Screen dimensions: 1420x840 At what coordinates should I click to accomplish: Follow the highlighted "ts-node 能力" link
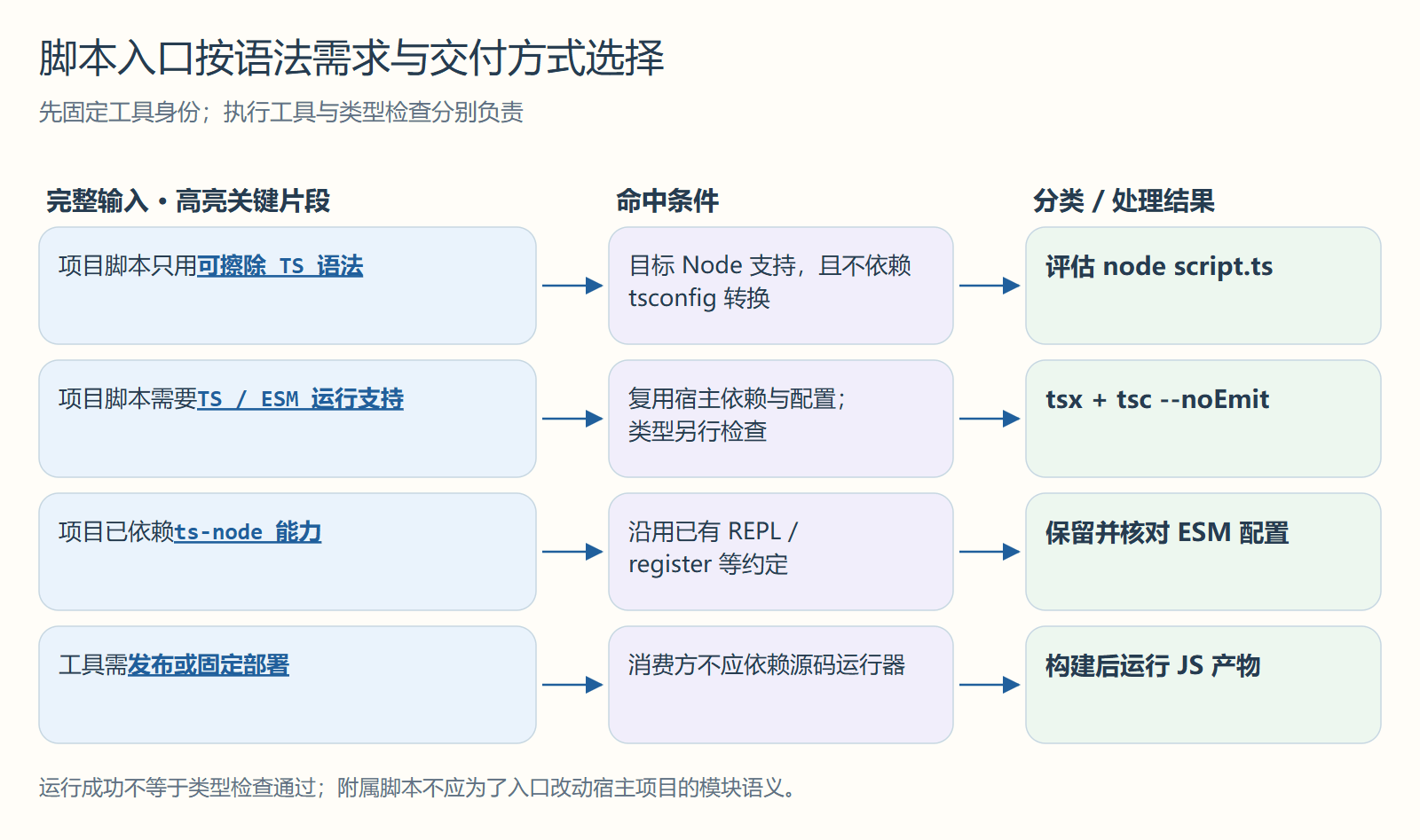(x=248, y=532)
